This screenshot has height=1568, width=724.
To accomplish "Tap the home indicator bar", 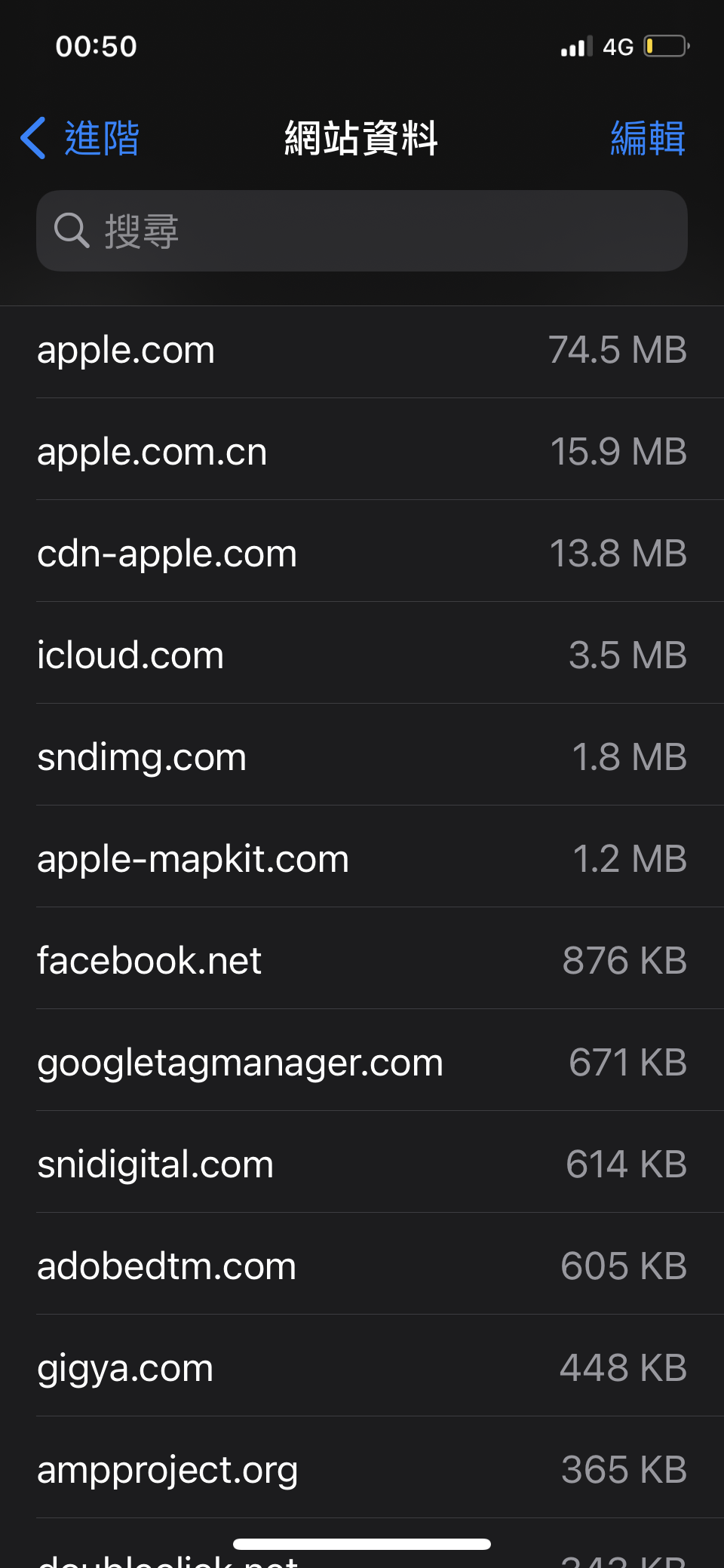I will [362, 1544].
